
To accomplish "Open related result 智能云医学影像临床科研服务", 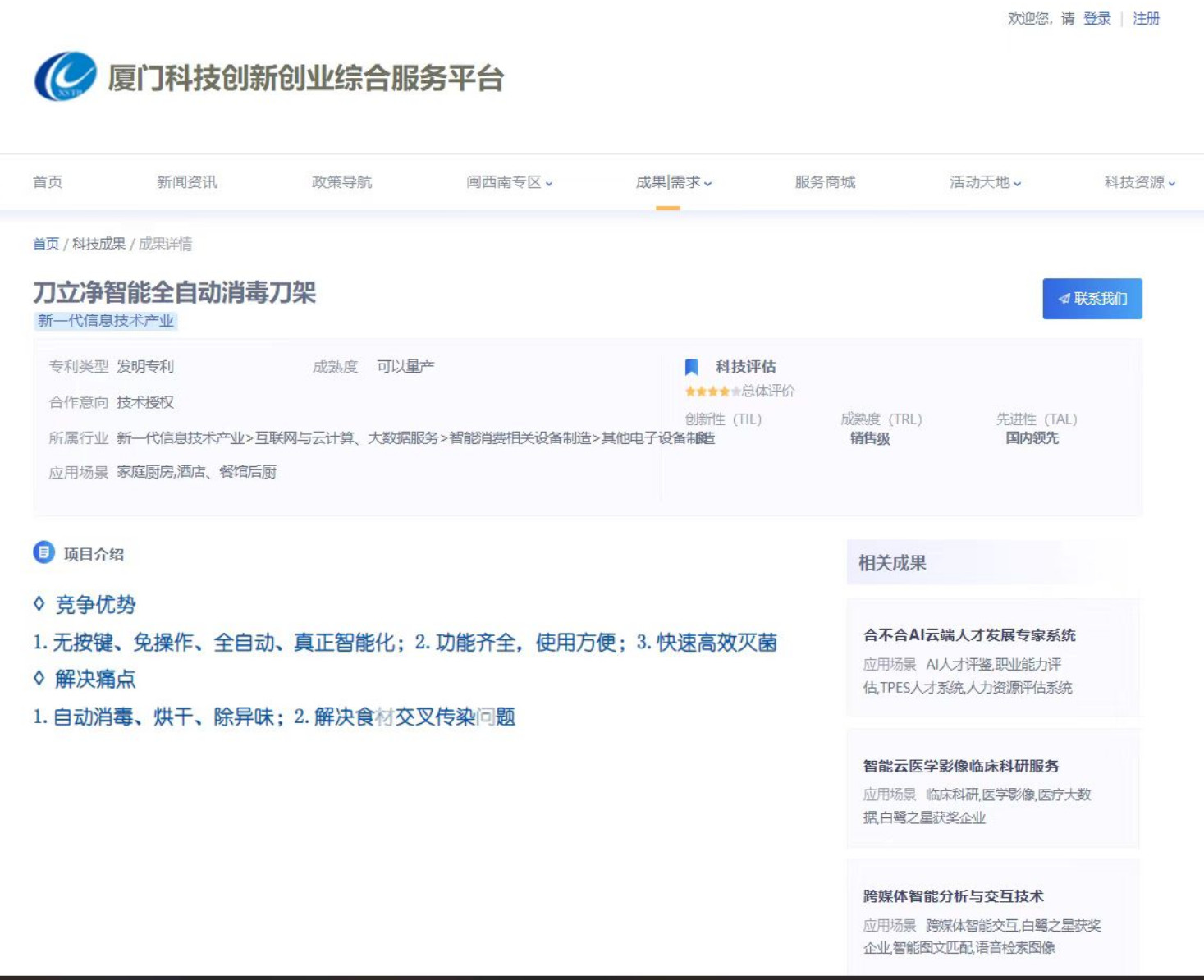I will pyautogui.click(x=961, y=766).
